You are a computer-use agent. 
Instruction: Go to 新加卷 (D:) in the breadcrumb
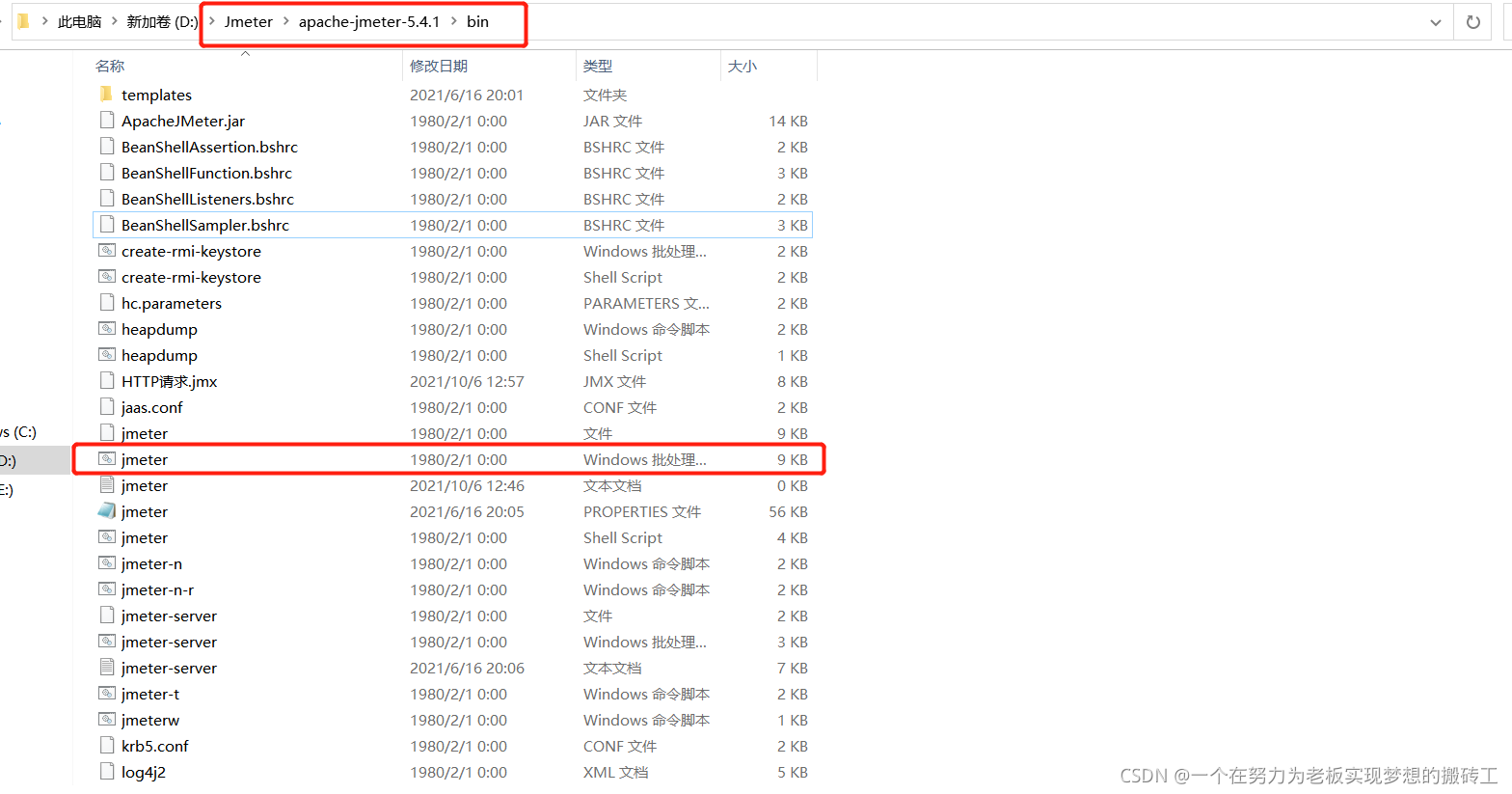[162, 21]
